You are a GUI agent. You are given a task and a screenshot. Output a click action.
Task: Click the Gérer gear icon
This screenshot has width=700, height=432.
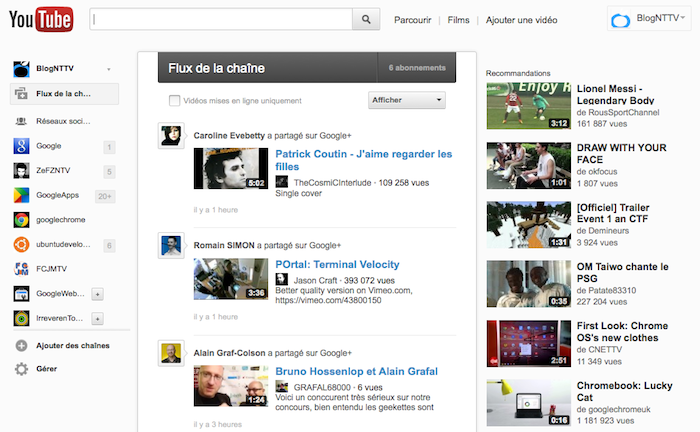click(x=21, y=369)
